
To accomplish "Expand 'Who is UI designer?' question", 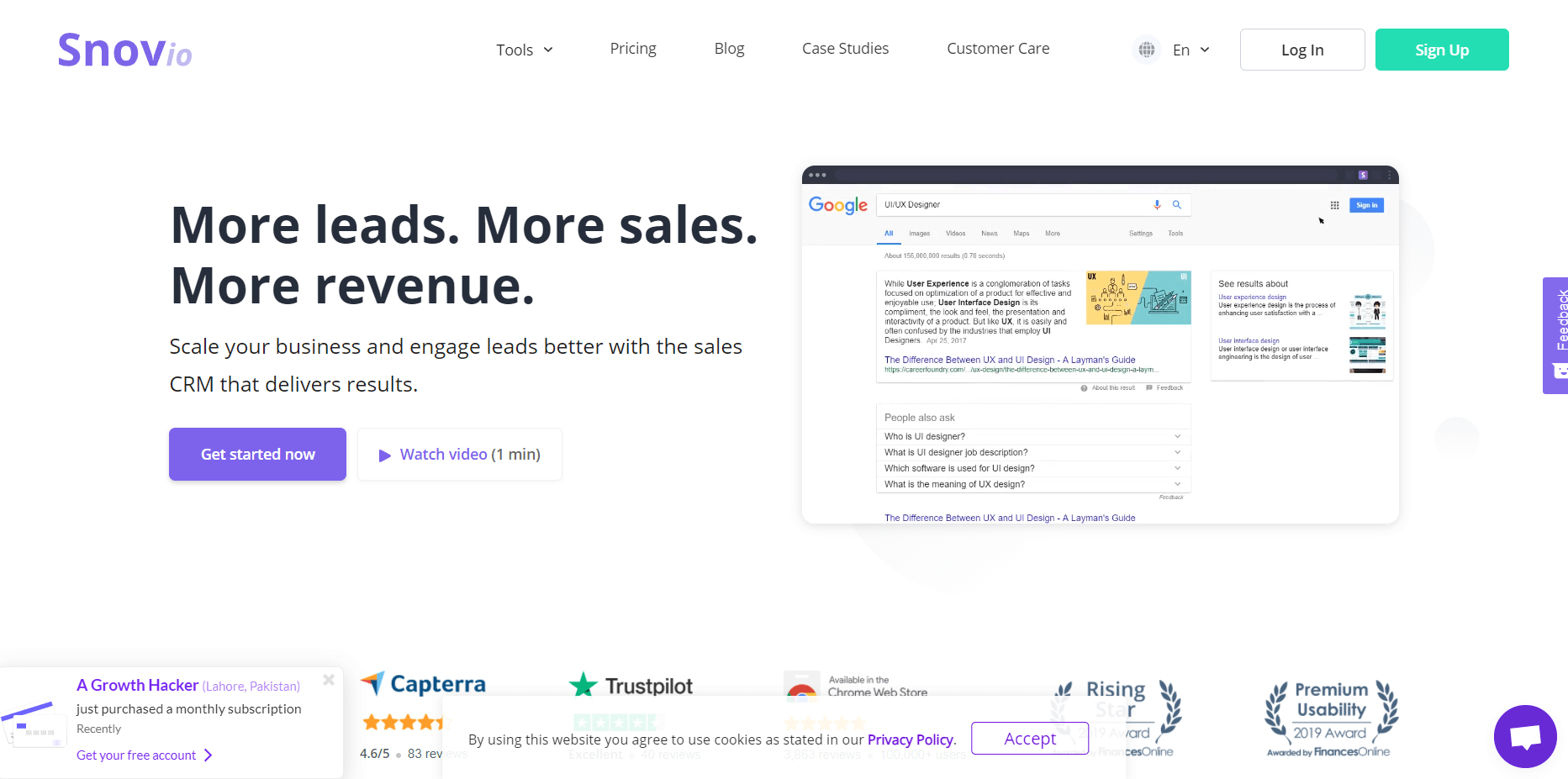I will 1033,436.
